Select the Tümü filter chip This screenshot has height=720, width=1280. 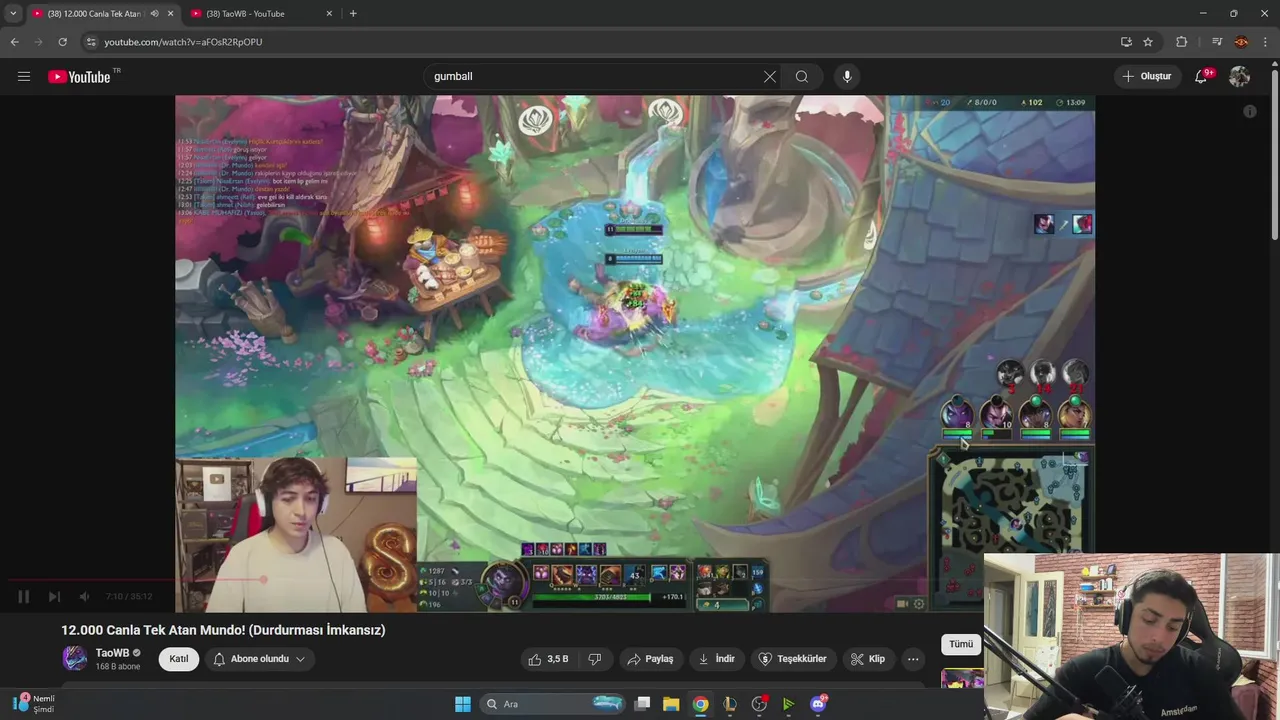coord(961,645)
